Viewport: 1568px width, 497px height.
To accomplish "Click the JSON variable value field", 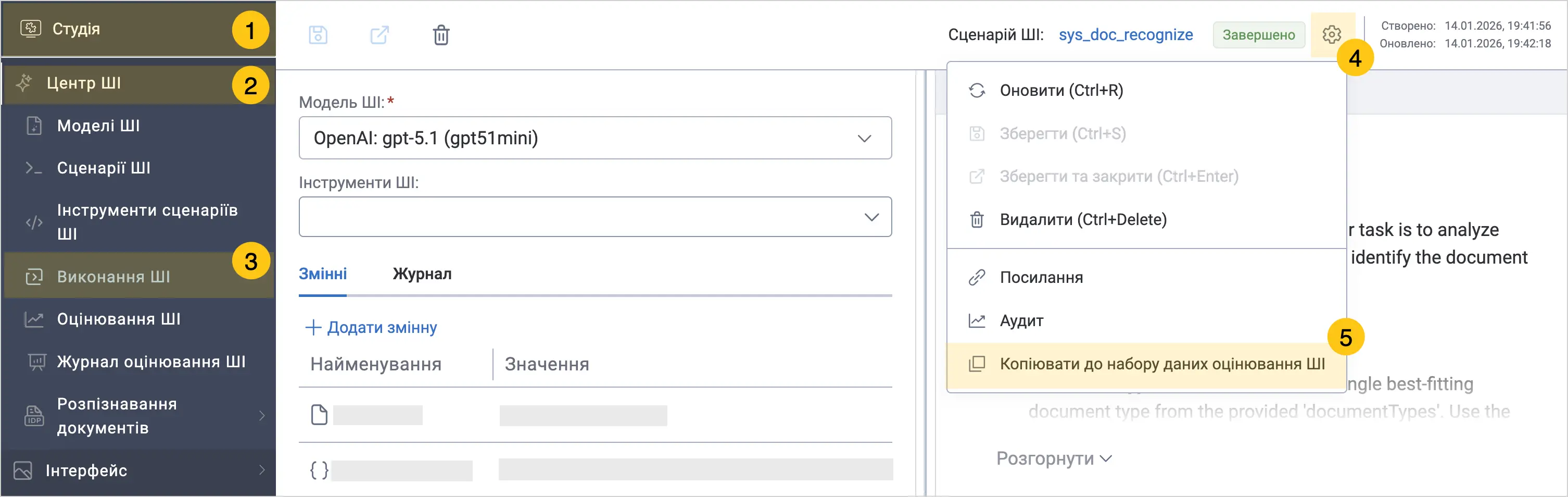I will tap(696, 469).
